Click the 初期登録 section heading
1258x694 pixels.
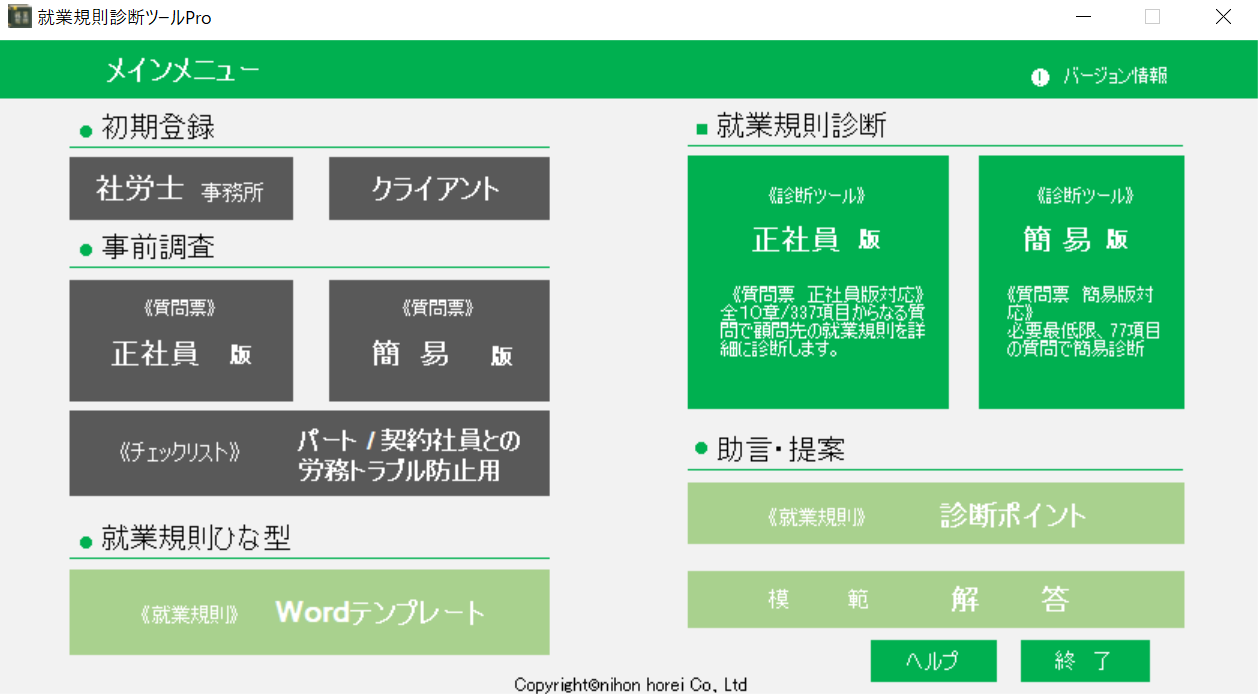(x=158, y=128)
